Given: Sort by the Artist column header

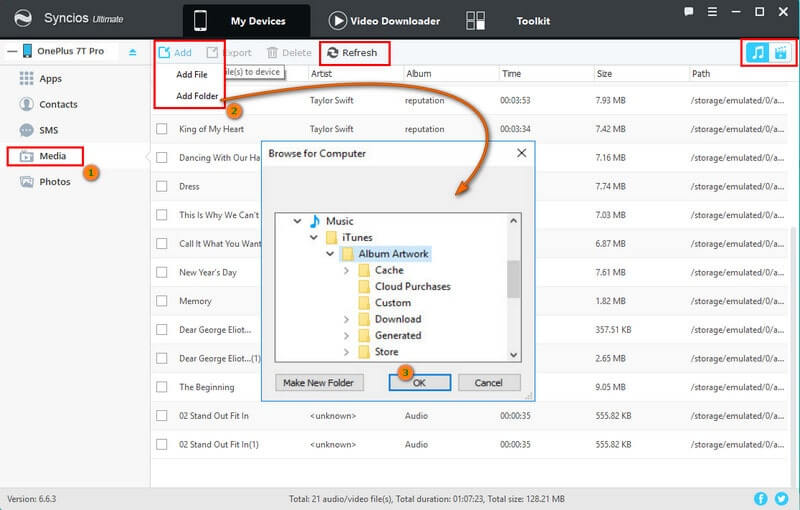Looking at the screenshot, I should [x=321, y=73].
